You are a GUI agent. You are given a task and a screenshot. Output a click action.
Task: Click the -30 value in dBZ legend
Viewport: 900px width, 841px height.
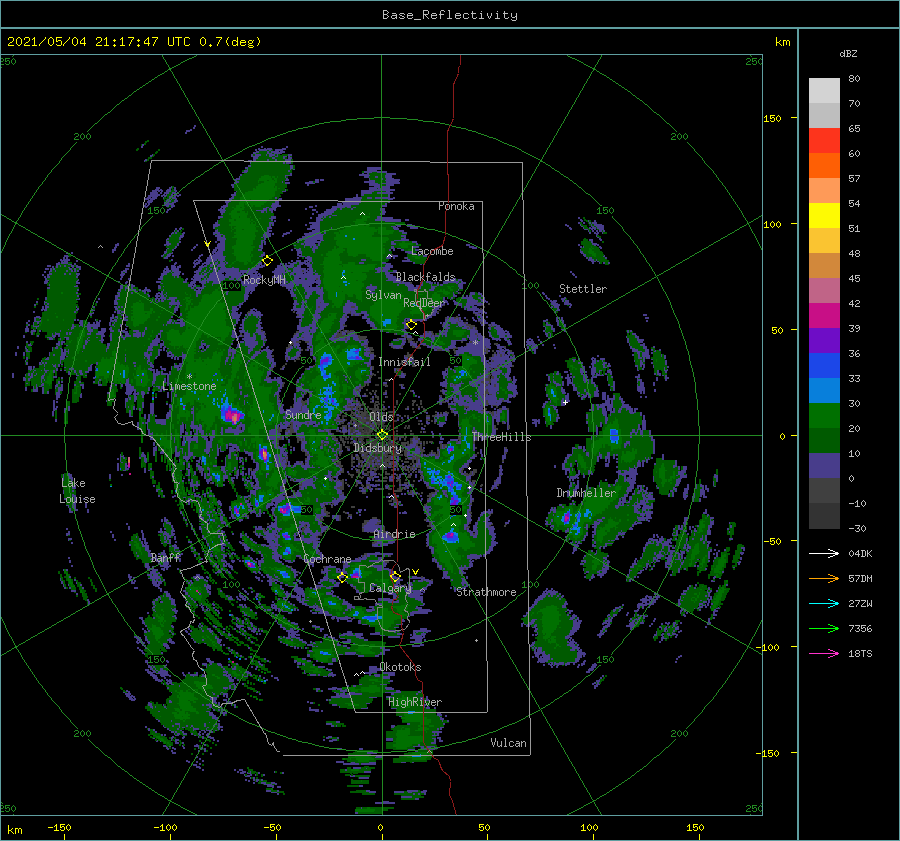coord(858,529)
